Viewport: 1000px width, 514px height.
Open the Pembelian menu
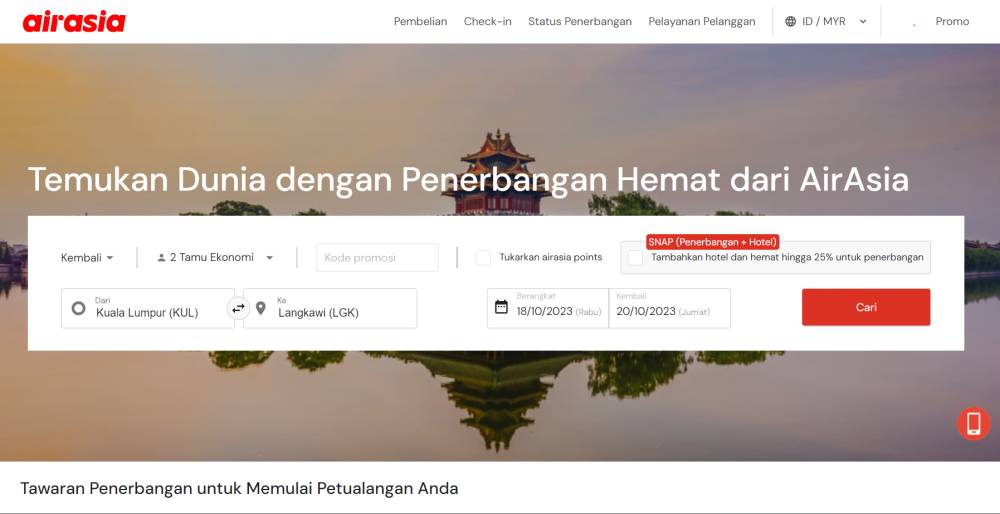click(420, 22)
